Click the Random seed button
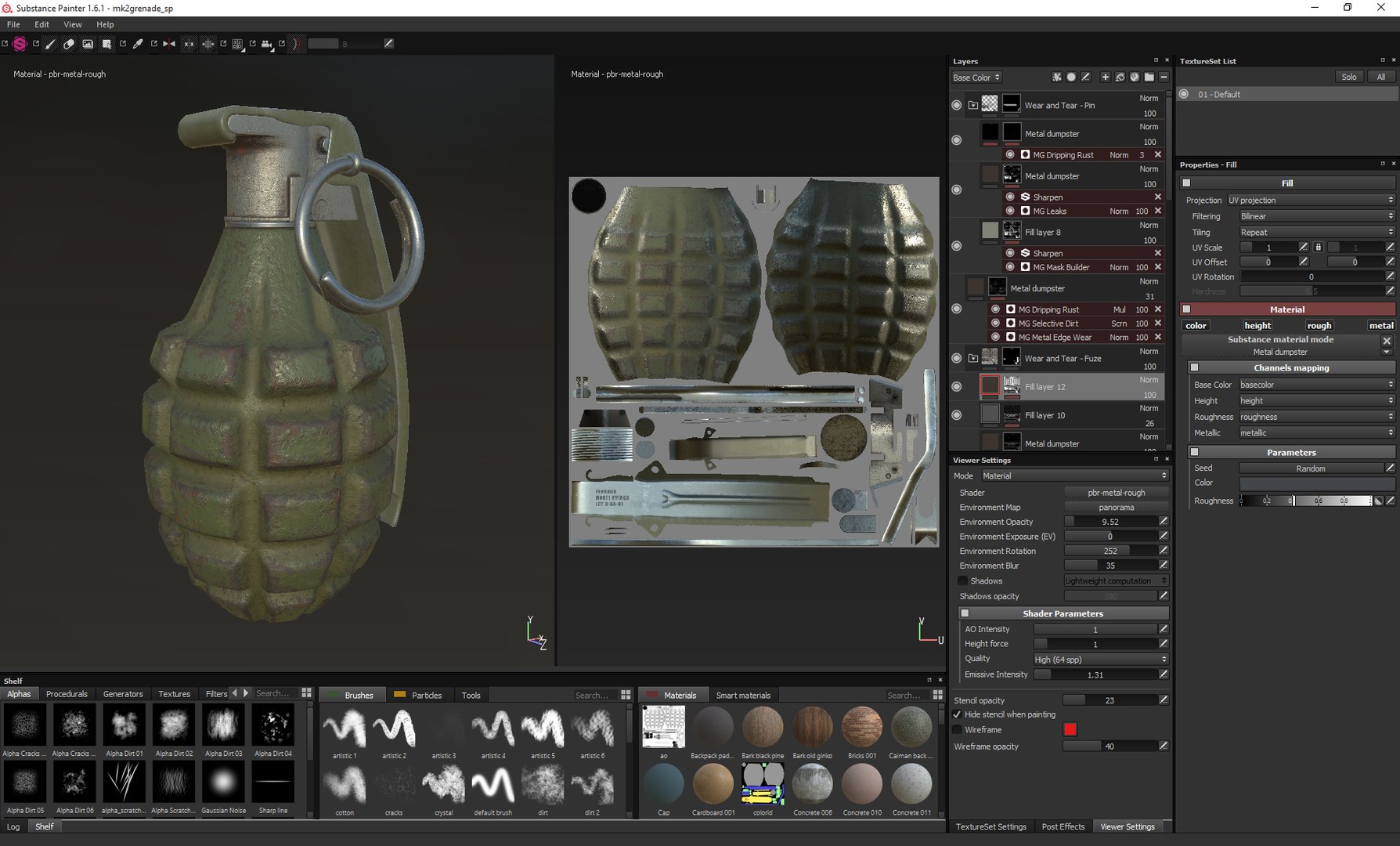This screenshot has height=846, width=1400. pyautogui.click(x=1311, y=468)
